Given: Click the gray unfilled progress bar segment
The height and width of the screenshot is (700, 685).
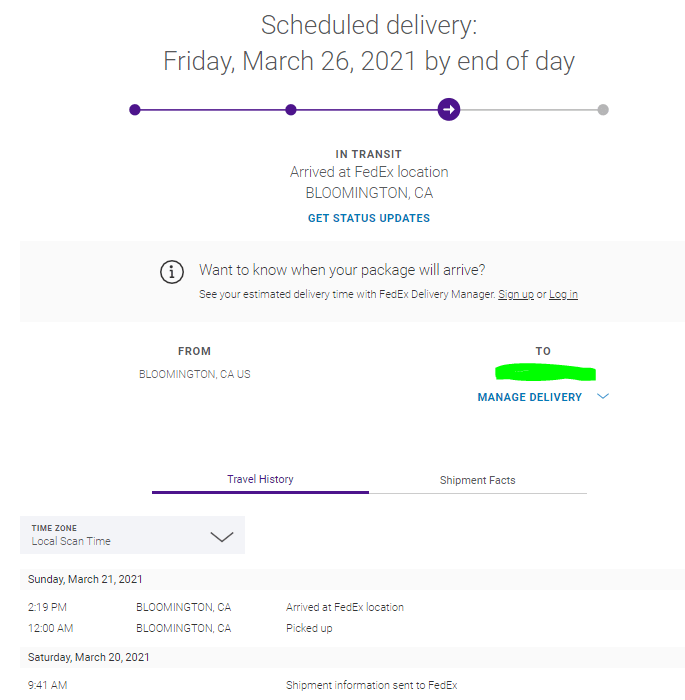Looking at the screenshot, I should coord(530,110).
